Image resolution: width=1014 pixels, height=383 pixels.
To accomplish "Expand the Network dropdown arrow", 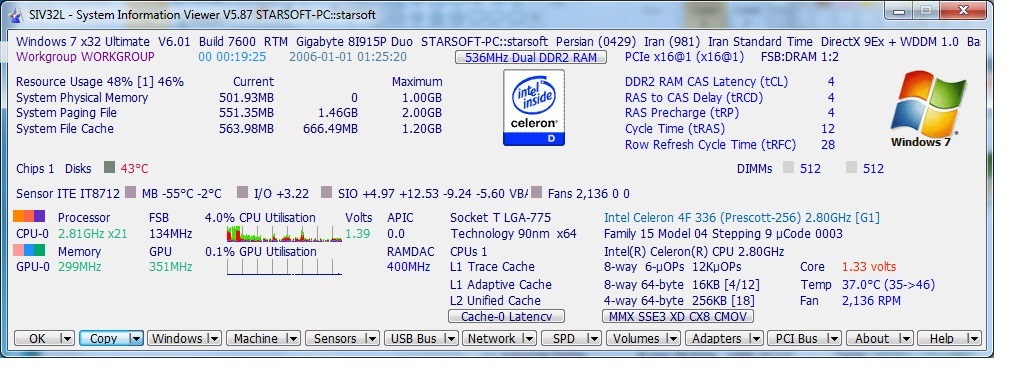I will 530,338.
